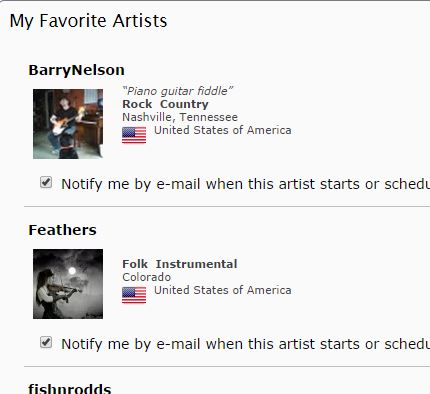430x394 pixels.
Task: Select the Rock genre tag
Action: coord(137,104)
